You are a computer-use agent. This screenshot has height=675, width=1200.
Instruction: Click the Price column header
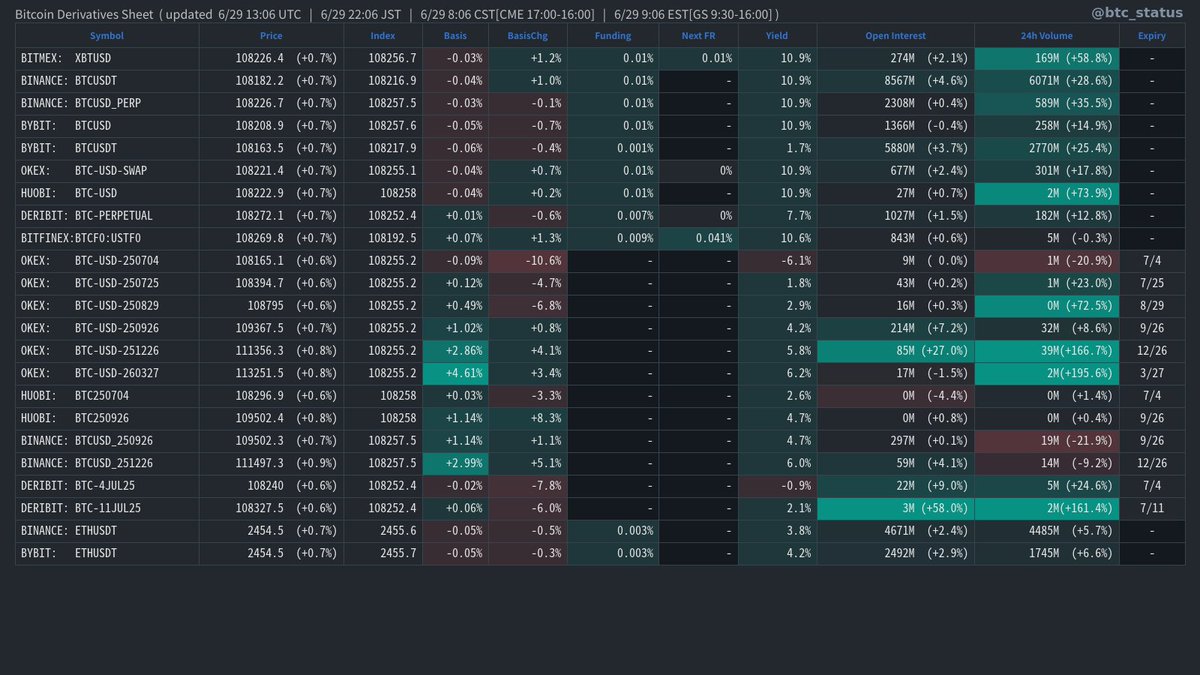click(271, 36)
